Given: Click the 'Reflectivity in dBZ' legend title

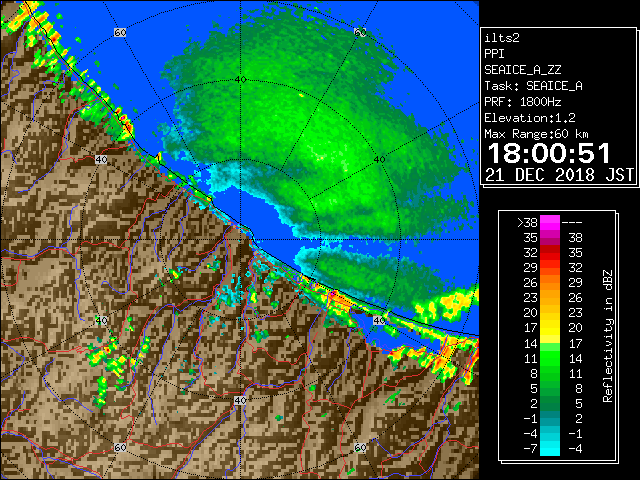Looking at the screenshot, I should click(x=608, y=336).
